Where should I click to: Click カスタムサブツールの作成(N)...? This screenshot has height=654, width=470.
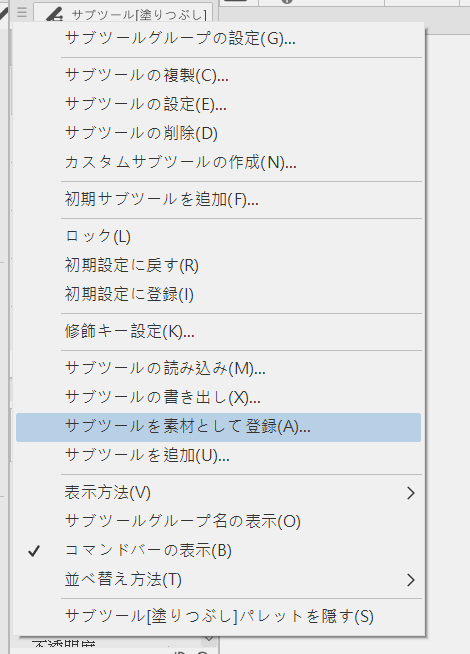pos(219,162)
